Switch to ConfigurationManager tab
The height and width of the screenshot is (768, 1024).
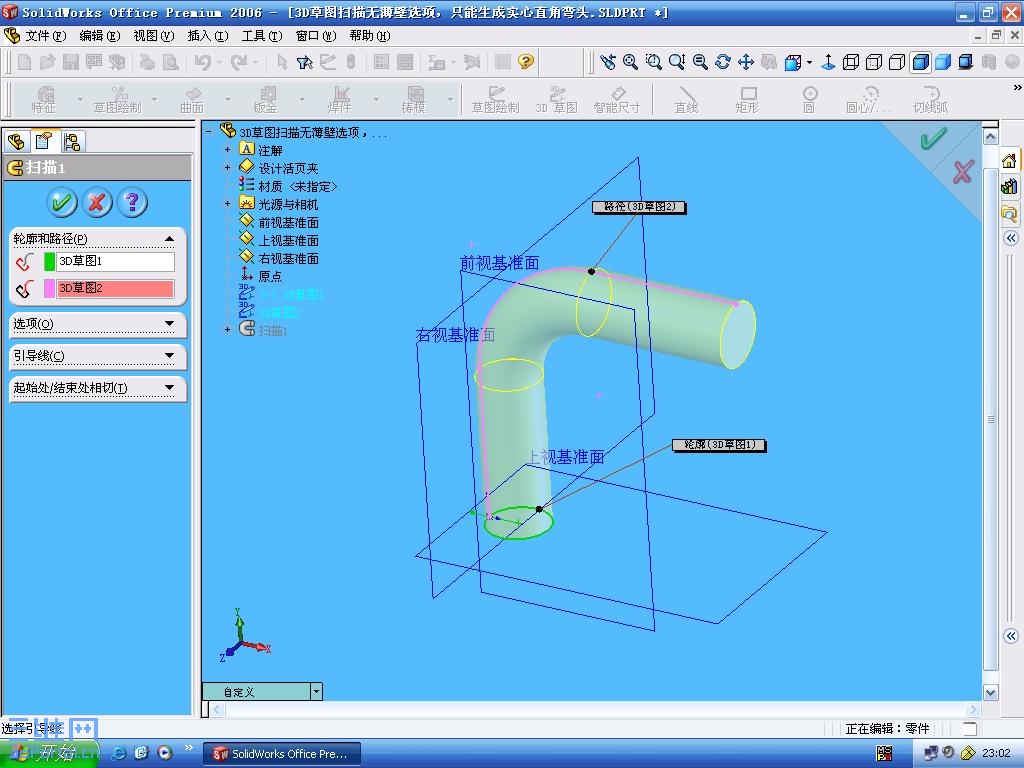pyautogui.click(x=72, y=142)
